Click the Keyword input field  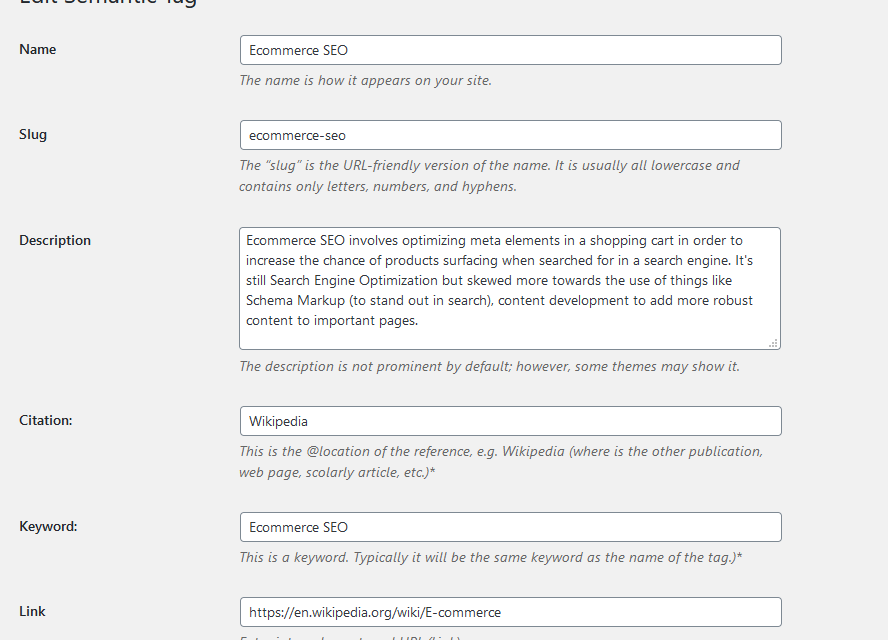pos(510,527)
